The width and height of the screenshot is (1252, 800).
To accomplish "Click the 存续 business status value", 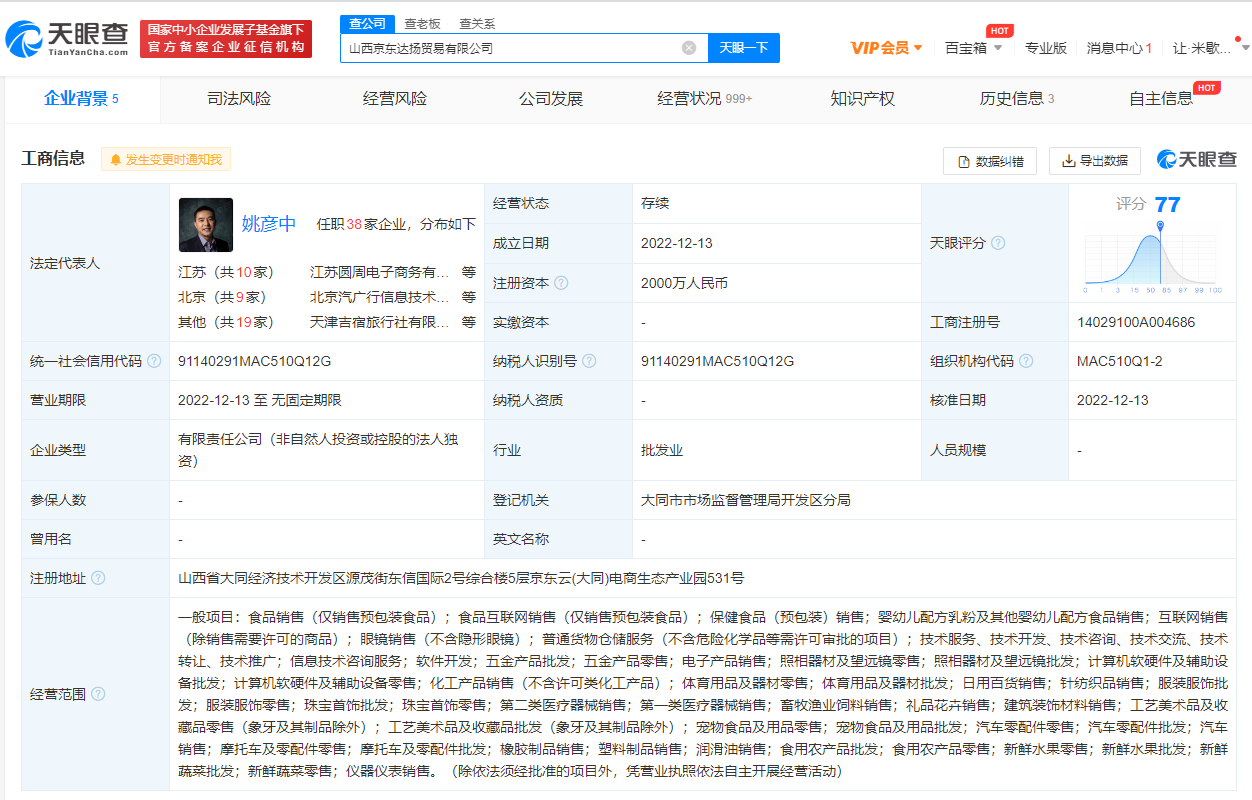I will (655, 203).
